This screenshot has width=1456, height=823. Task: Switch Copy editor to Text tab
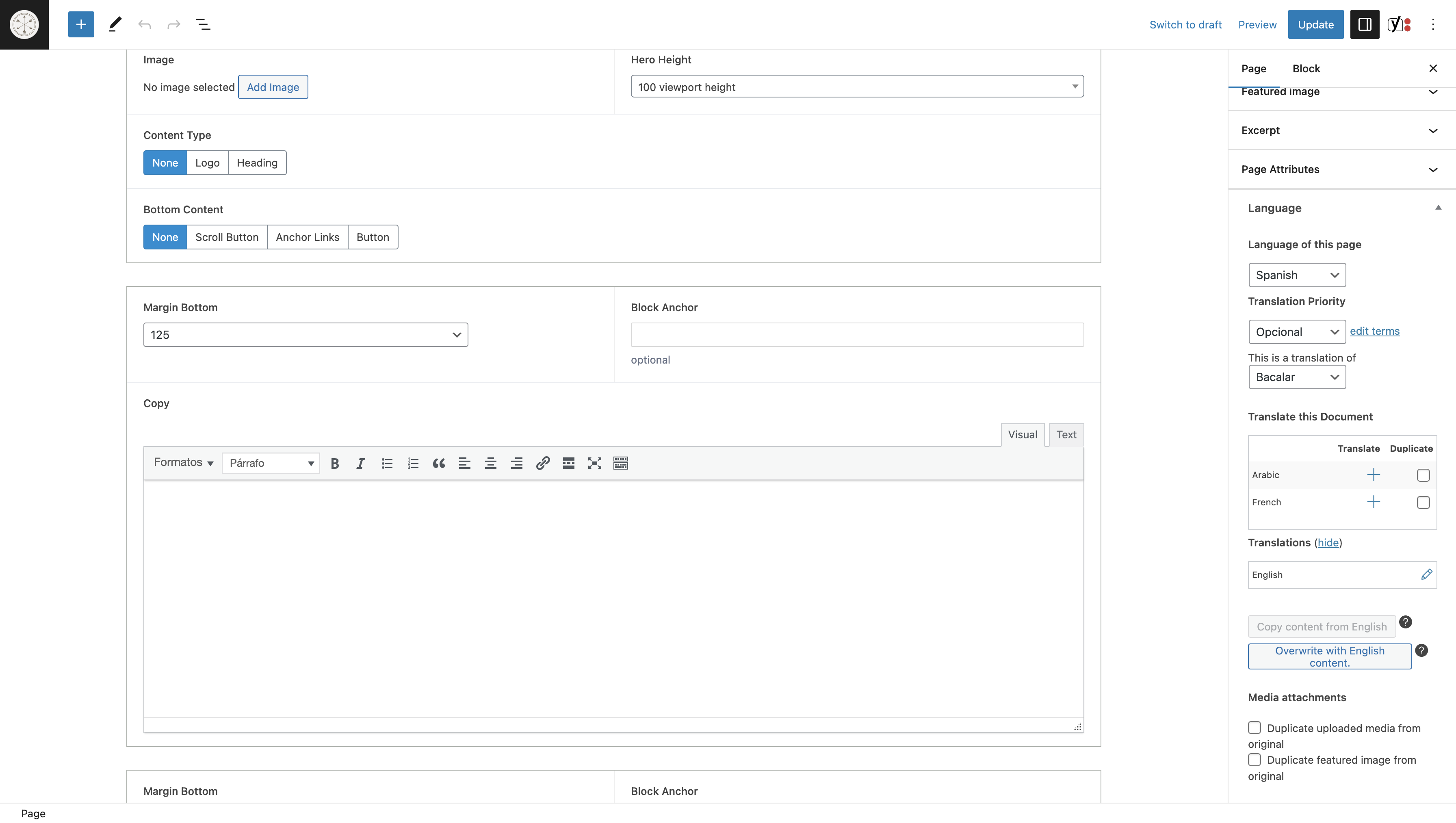pyautogui.click(x=1066, y=435)
